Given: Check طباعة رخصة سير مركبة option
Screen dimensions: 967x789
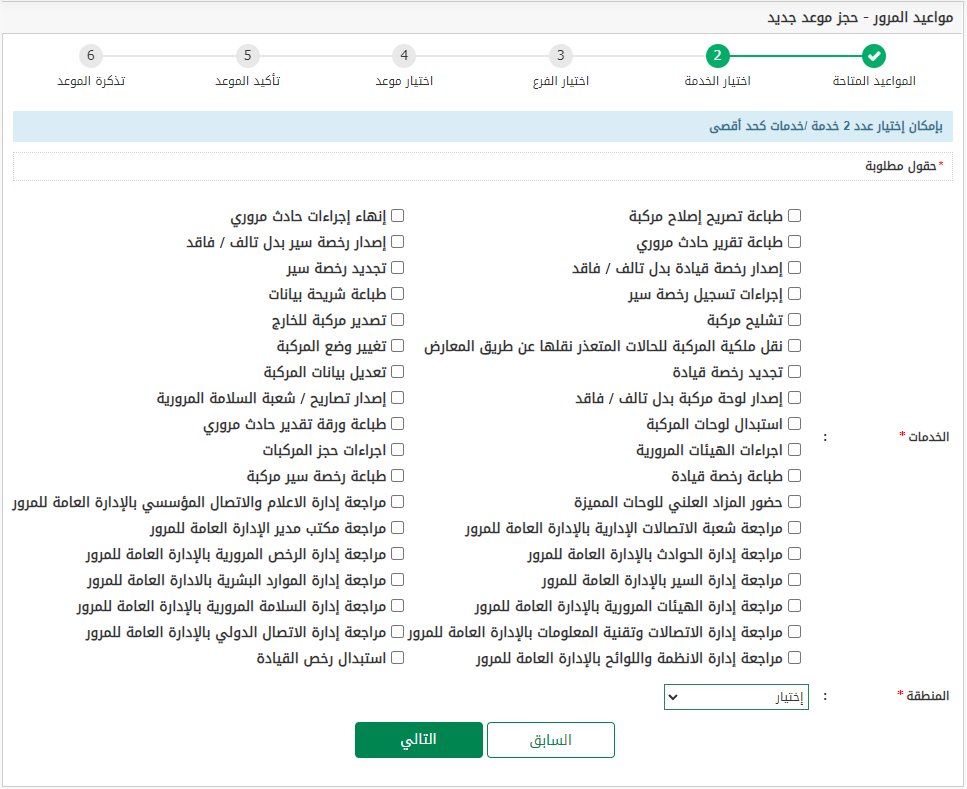Looking at the screenshot, I should click(x=398, y=476).
